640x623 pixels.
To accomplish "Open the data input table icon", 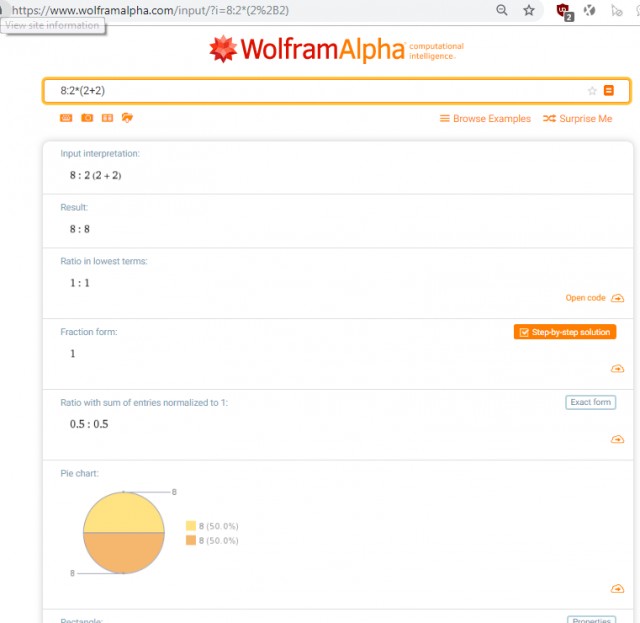I will tap(107, 118).
